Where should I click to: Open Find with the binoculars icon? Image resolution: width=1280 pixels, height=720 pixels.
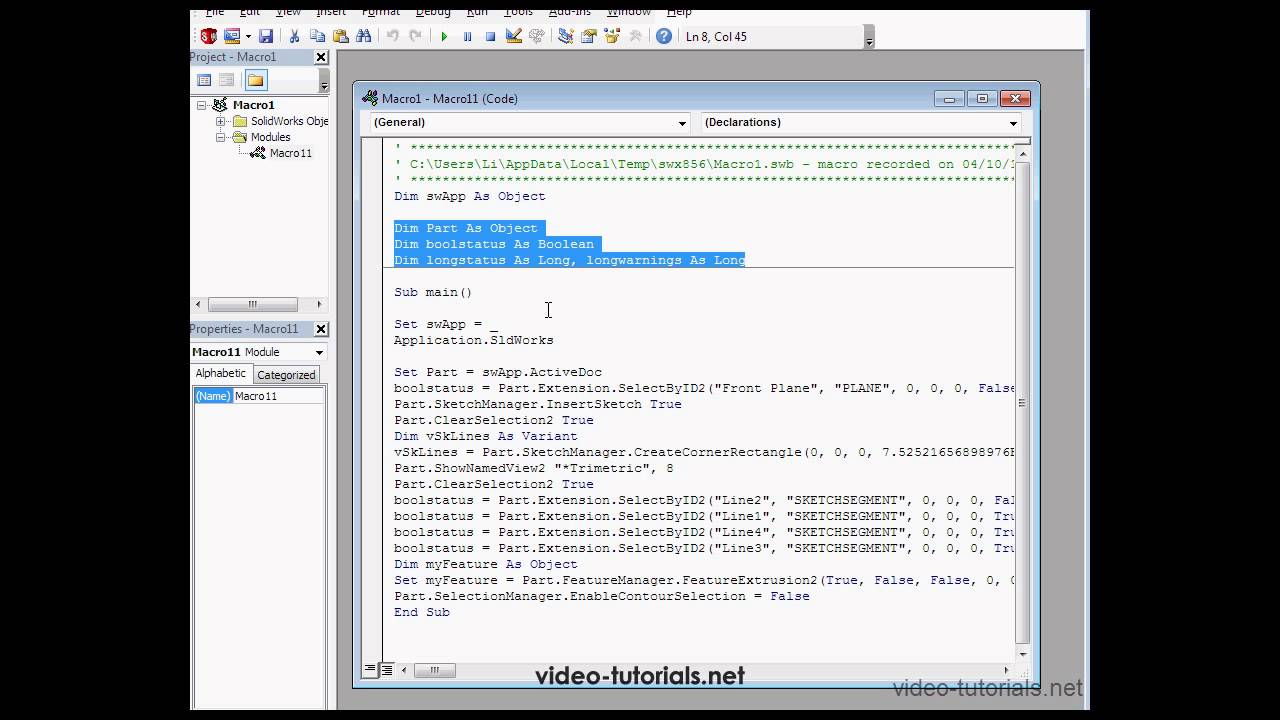pyautogui.click(x=363, y=36)
